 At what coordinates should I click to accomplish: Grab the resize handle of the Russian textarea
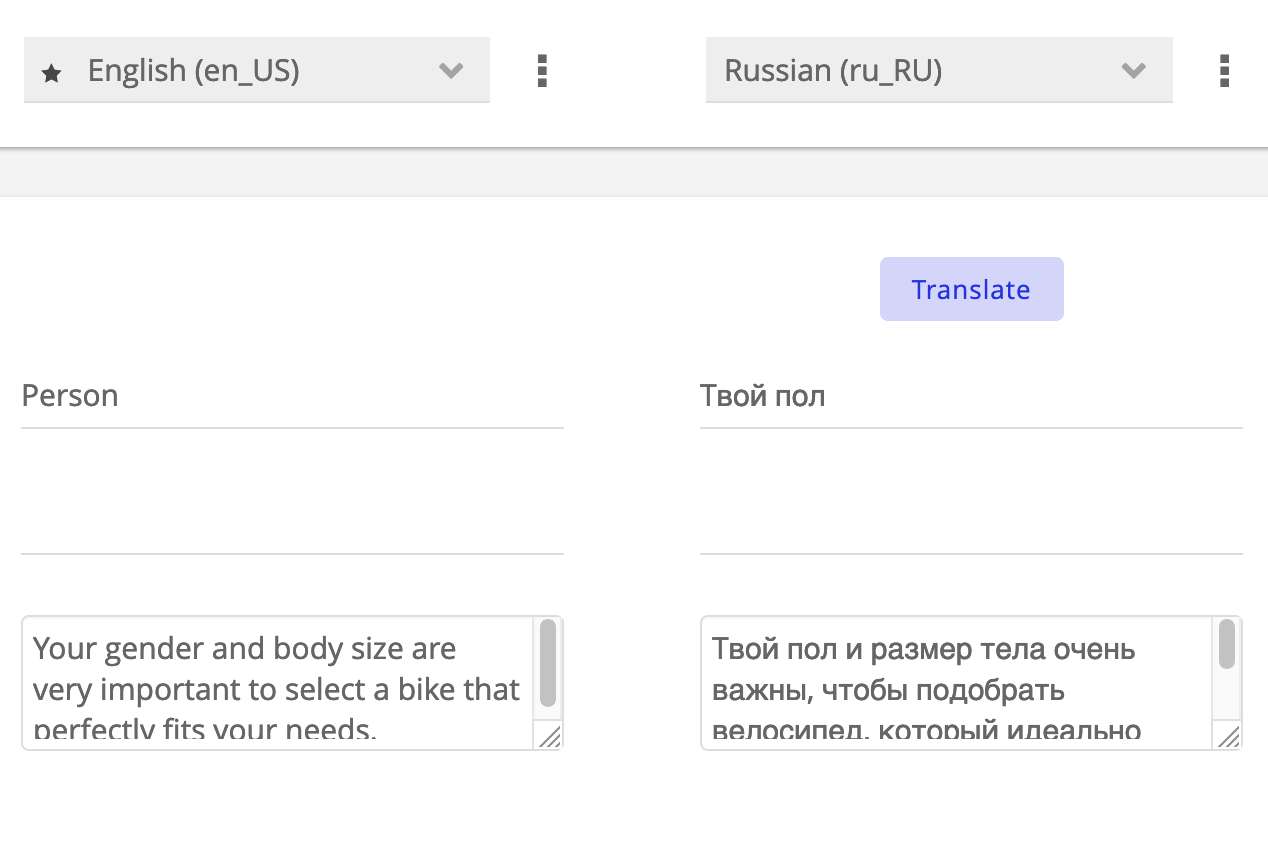click(x=1229, y=738)
